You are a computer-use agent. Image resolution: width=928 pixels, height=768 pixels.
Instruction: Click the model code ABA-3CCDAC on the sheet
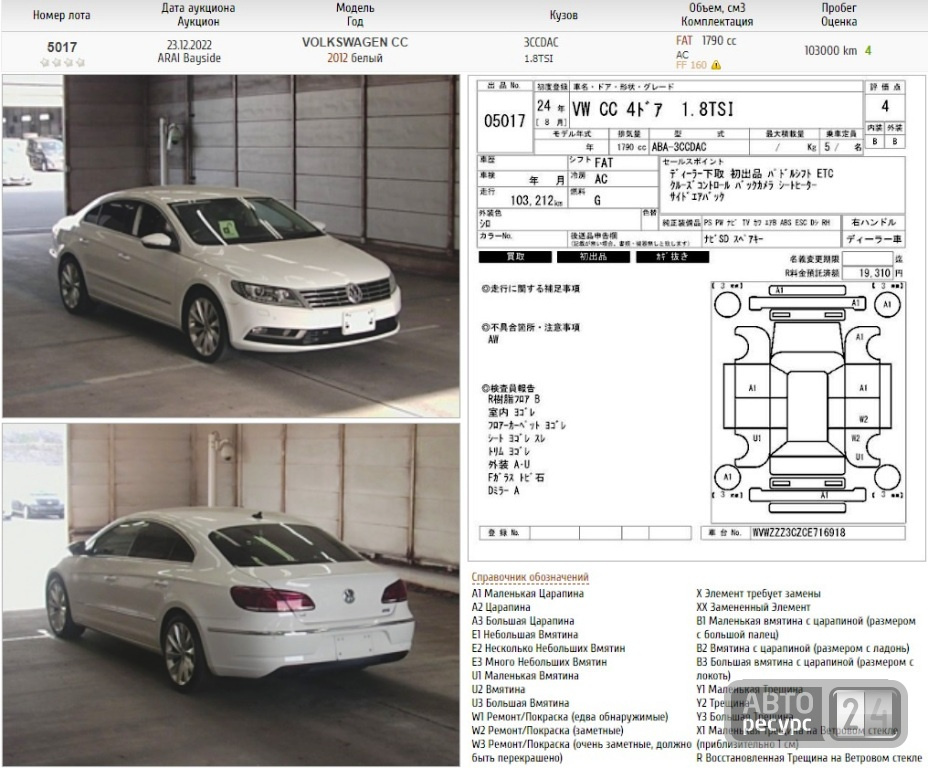click(679, 147)
